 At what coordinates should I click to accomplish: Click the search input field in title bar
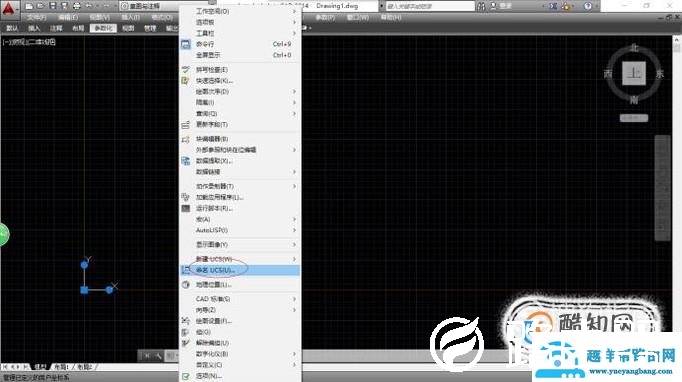click(x=430, y=6)
